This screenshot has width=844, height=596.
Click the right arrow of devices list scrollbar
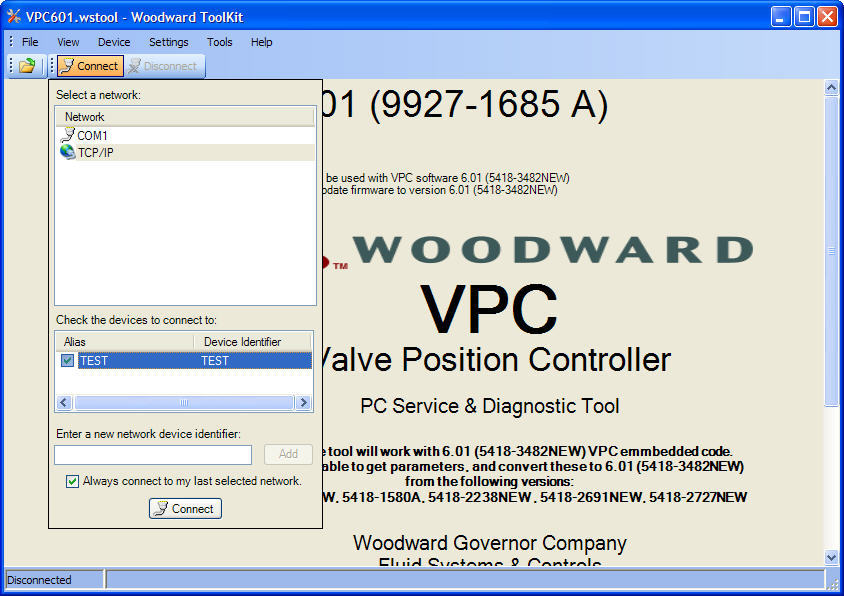click(x=303, y=402)
